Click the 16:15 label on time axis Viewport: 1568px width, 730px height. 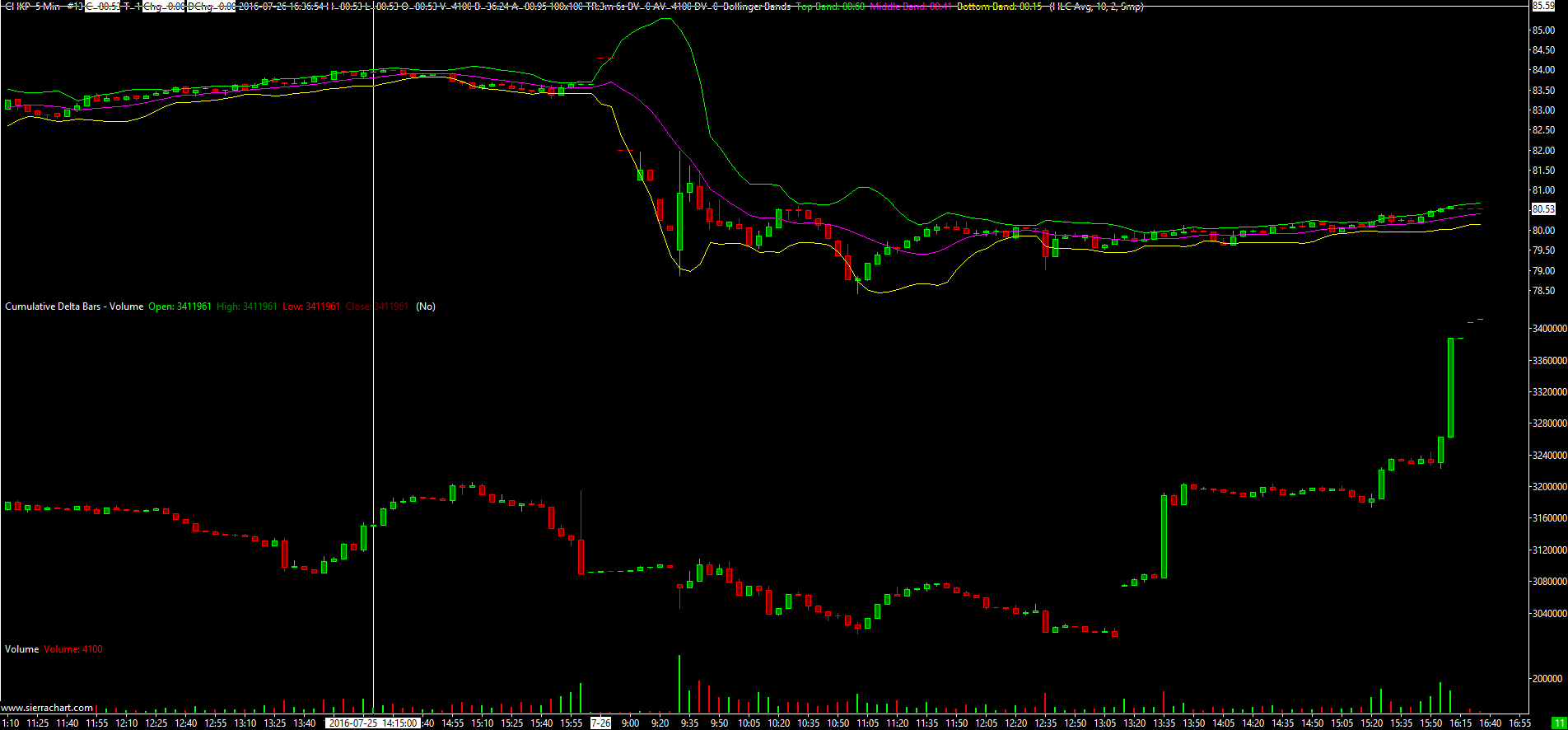(x=1460, y=723)
